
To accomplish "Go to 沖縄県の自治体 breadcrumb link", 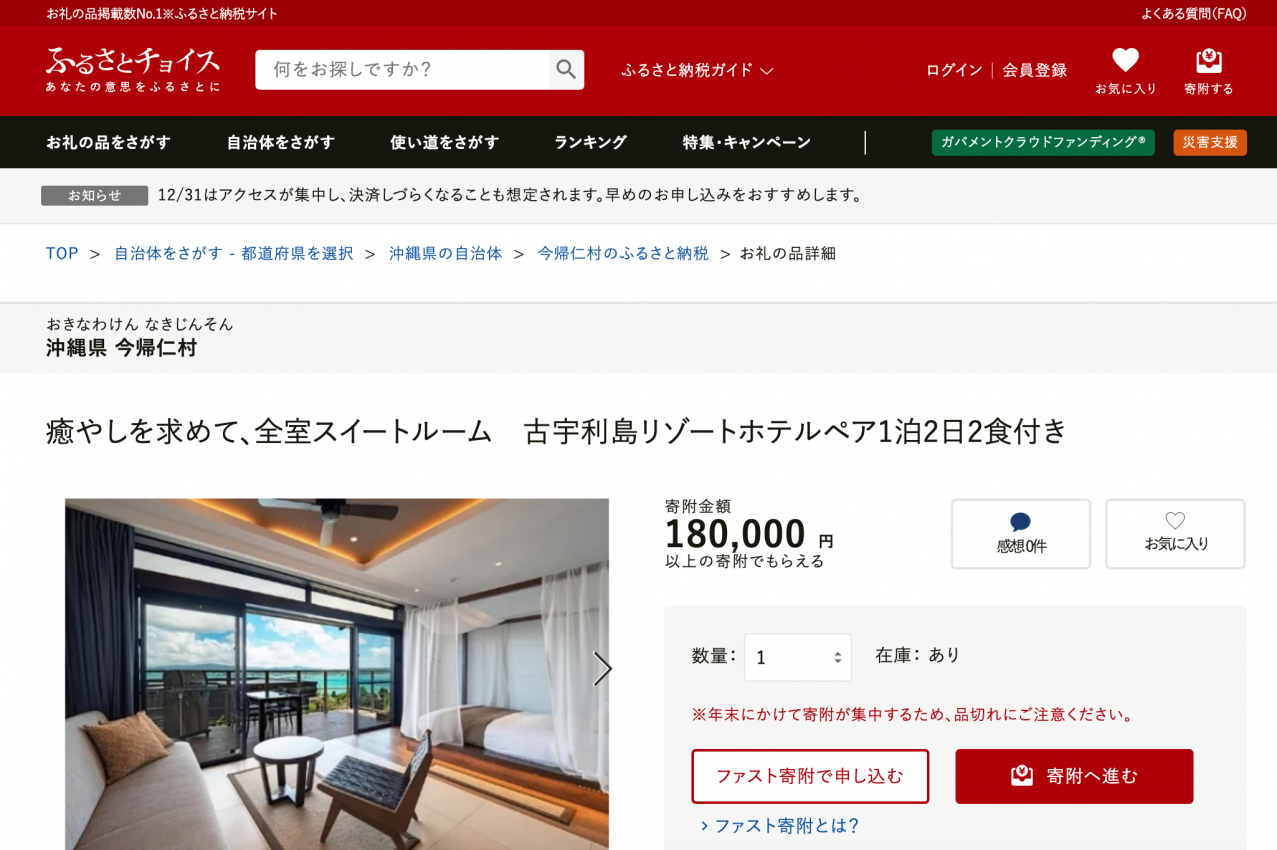I will [446, 253].
